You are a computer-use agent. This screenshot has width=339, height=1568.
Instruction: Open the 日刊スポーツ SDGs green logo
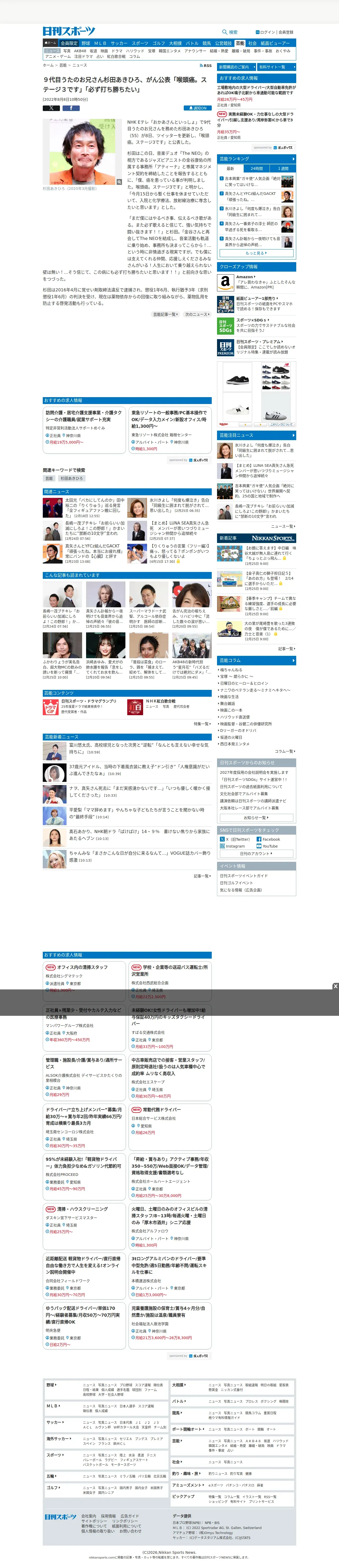point(225,326)
